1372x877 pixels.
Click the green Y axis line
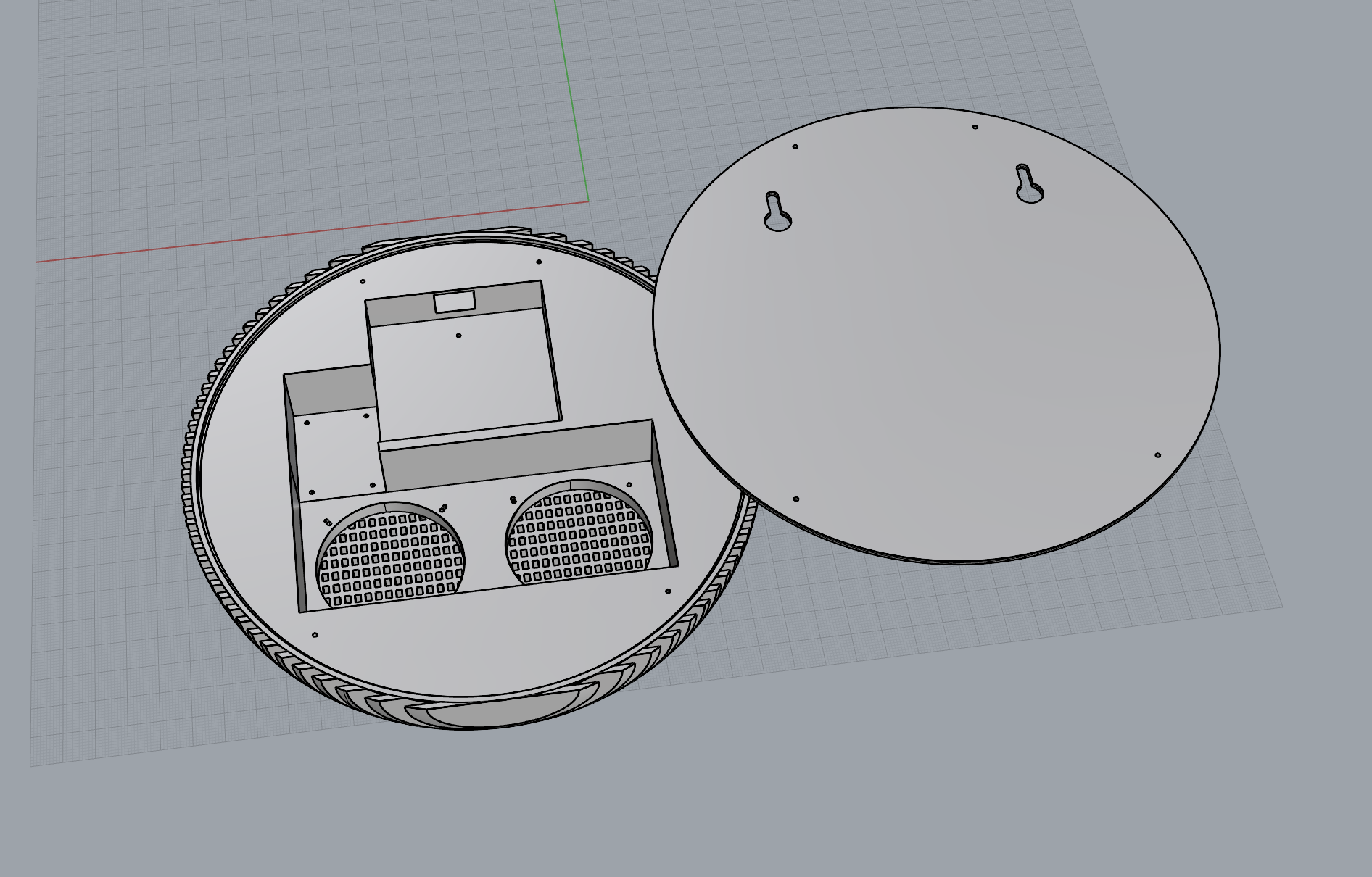coord(571,100)
